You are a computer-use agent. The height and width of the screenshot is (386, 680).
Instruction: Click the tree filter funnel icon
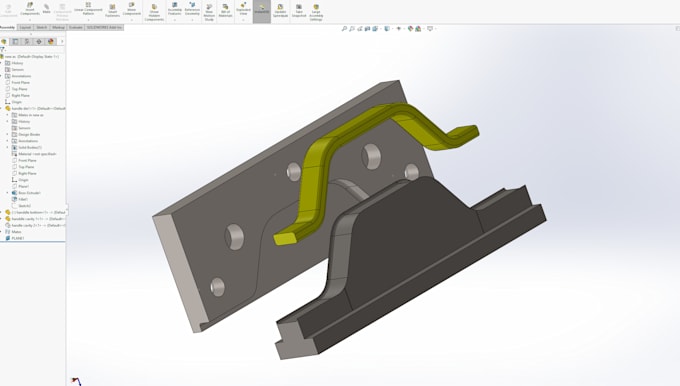point(3,50)
